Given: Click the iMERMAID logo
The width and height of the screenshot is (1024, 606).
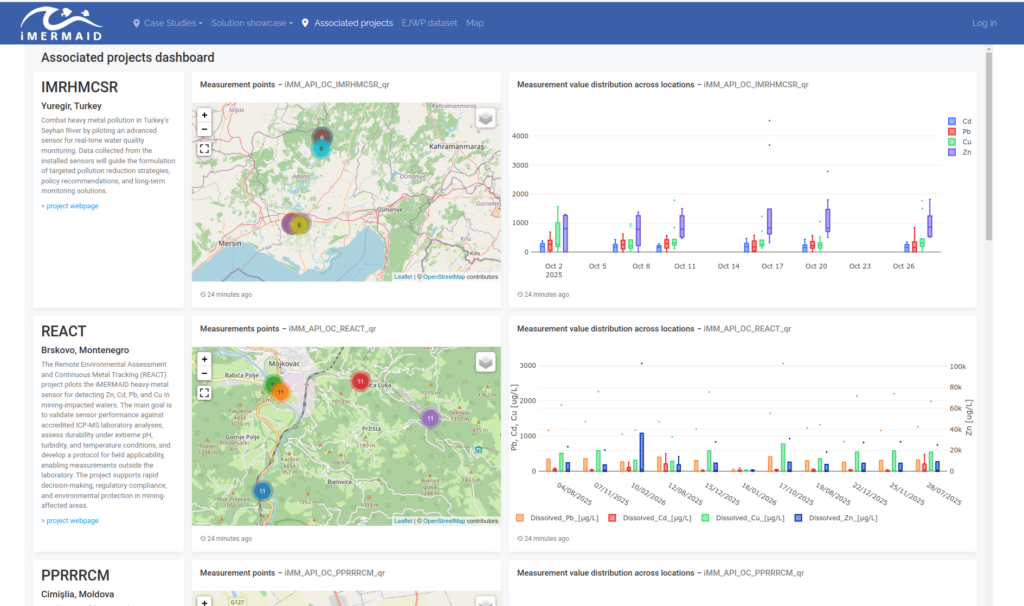Looking at the screenshot, I should click(61, 24).
